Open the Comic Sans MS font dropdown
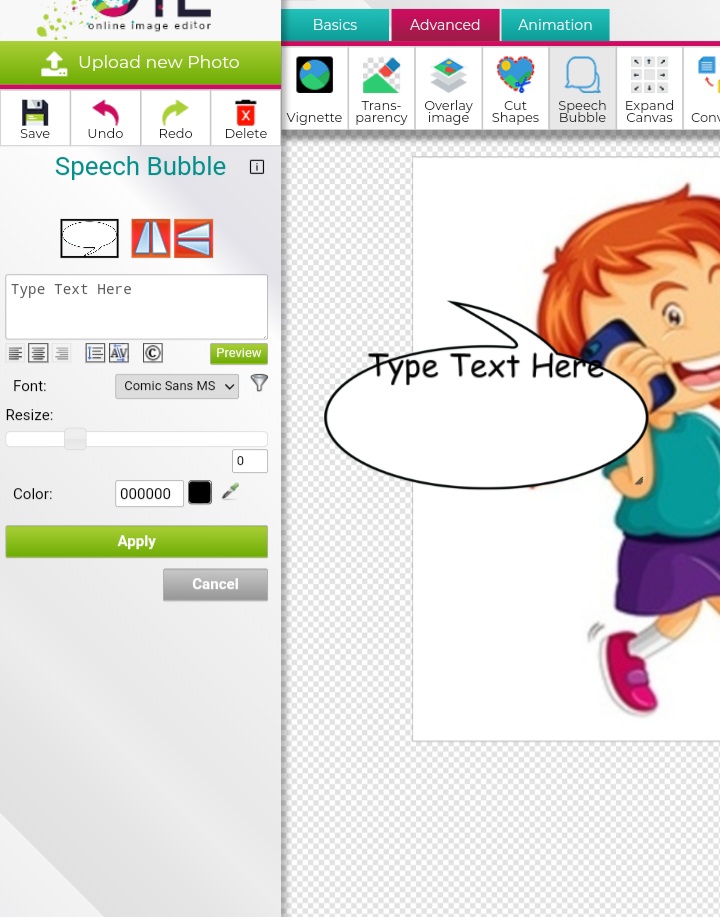This screenshot has width=720, height=917. pyautogui.click(x=177, y=386)
